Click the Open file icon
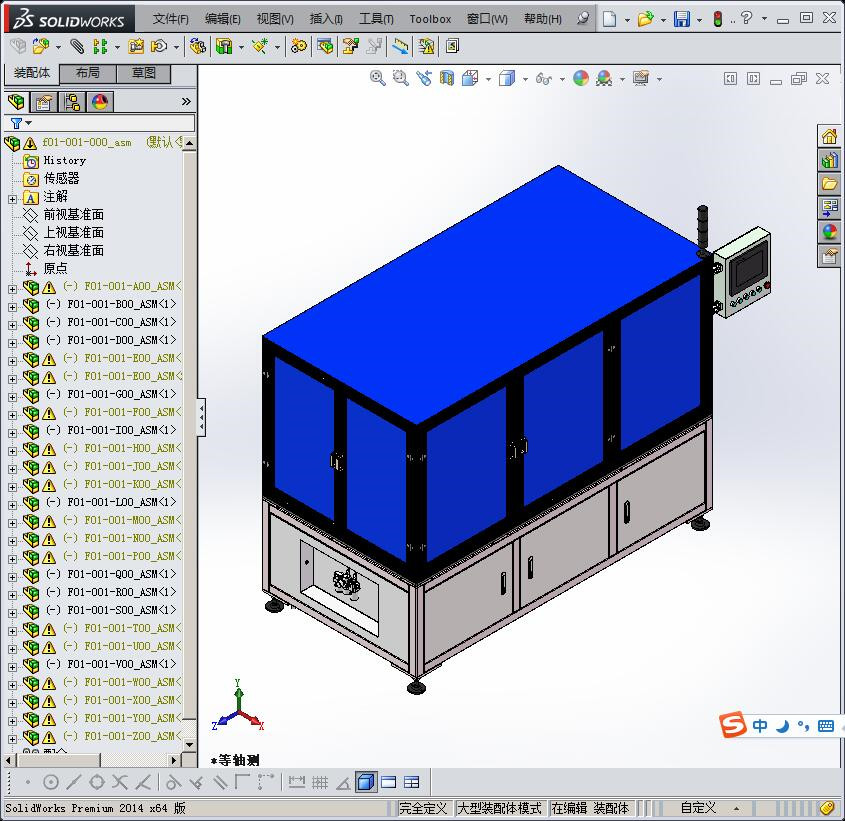Viewport: 845px width, 821px height. (x=645, y=19)
